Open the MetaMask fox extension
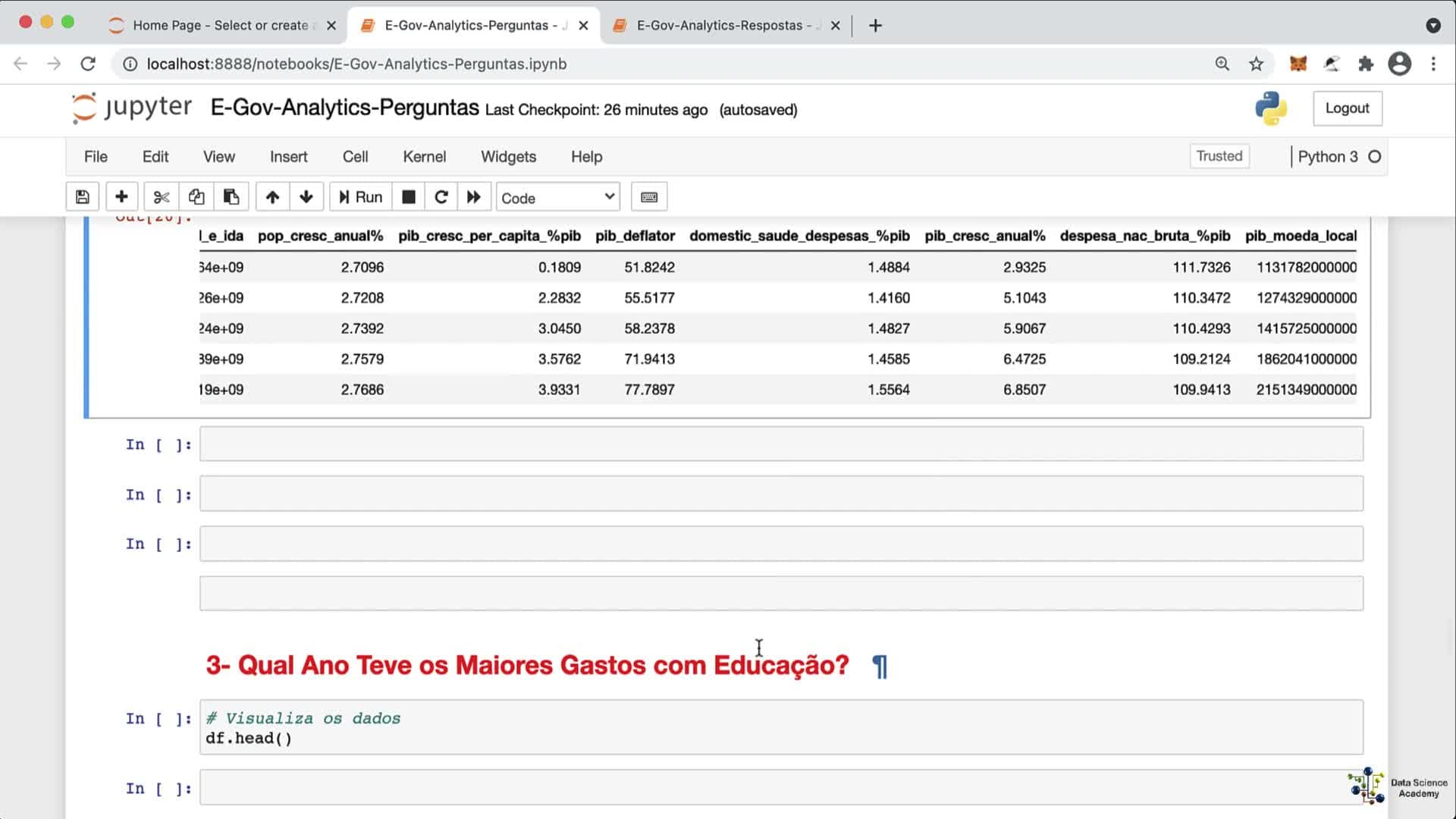1456x819 pixels. pos(1298,64)
